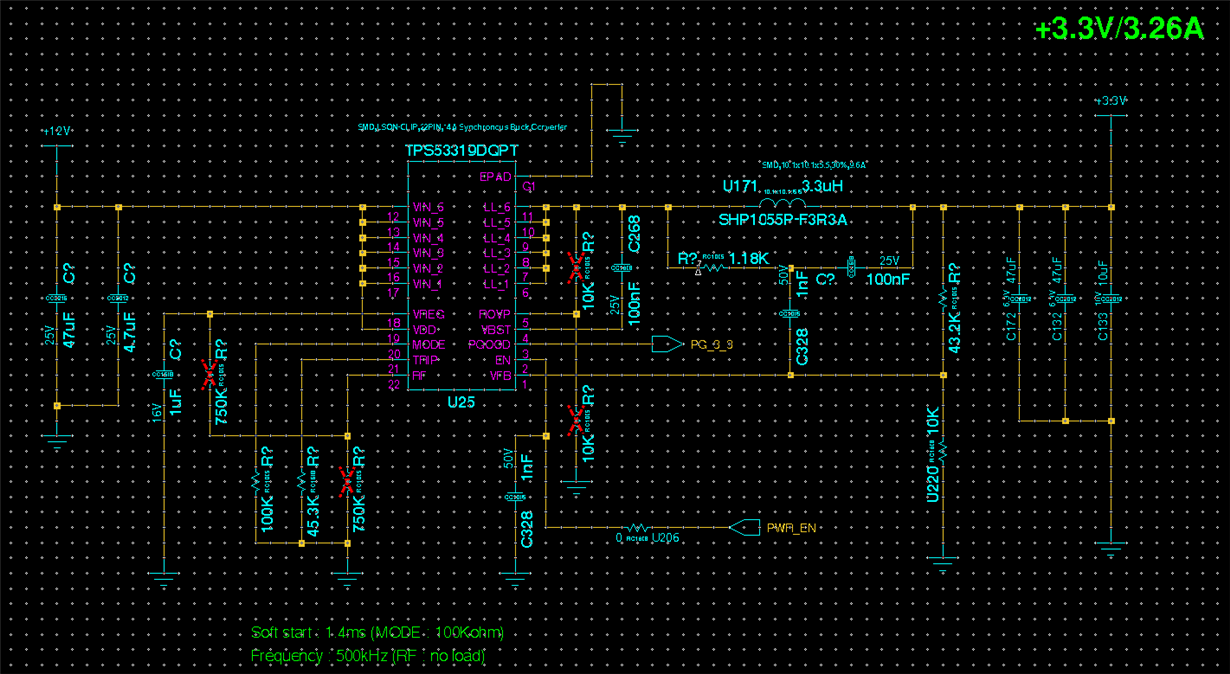Click the VIN_1 pin label

[428, 284]
